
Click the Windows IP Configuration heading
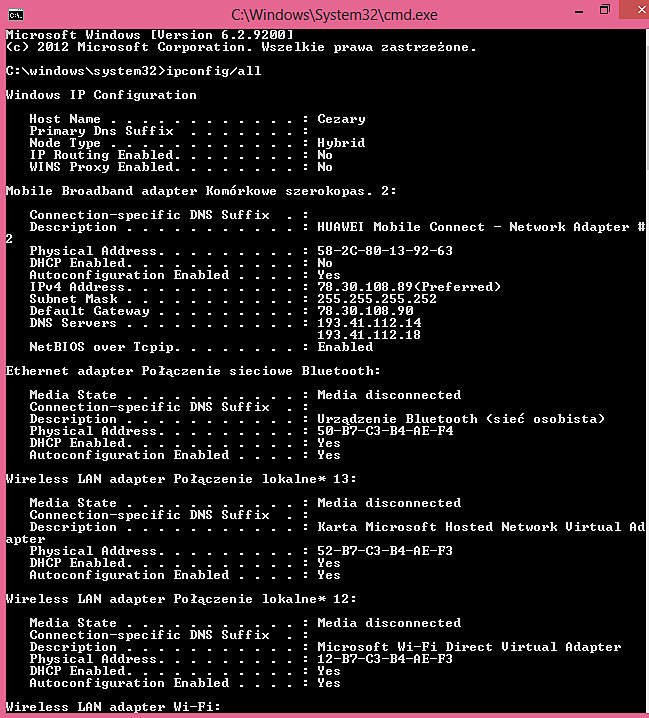tap(101, 95)
